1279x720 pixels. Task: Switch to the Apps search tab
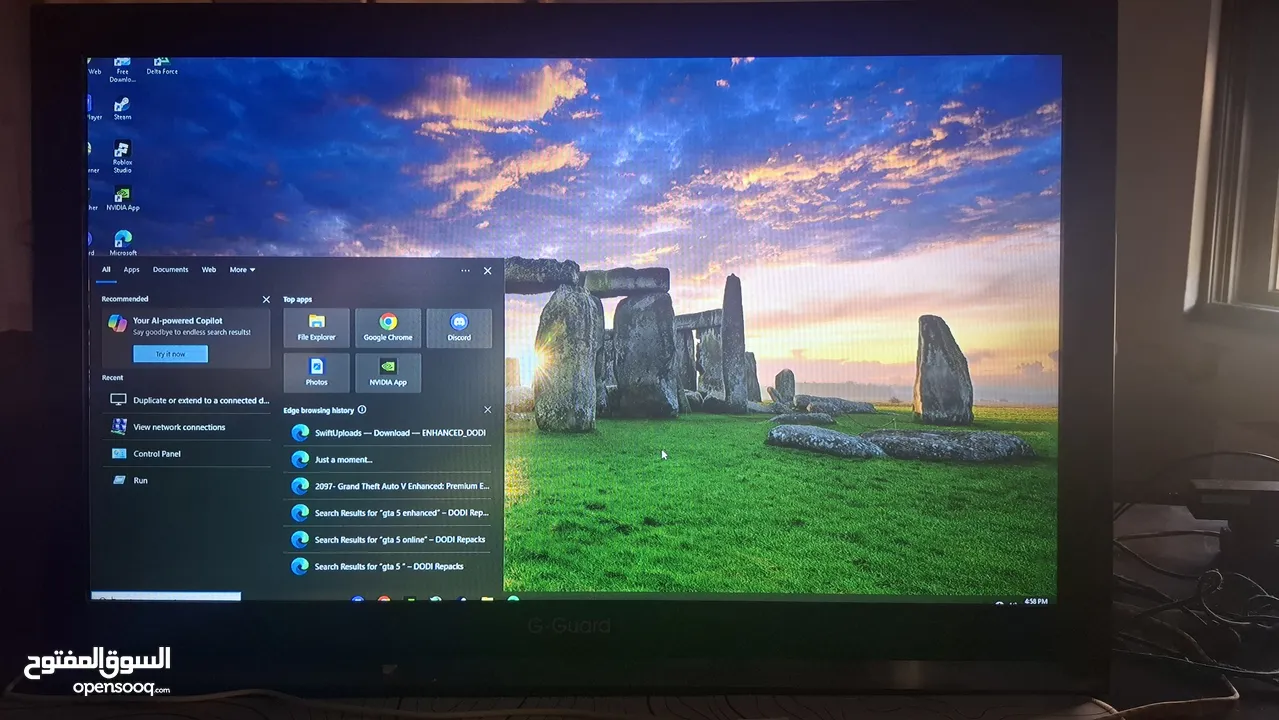pyautogui.click(x=131, y=270)
